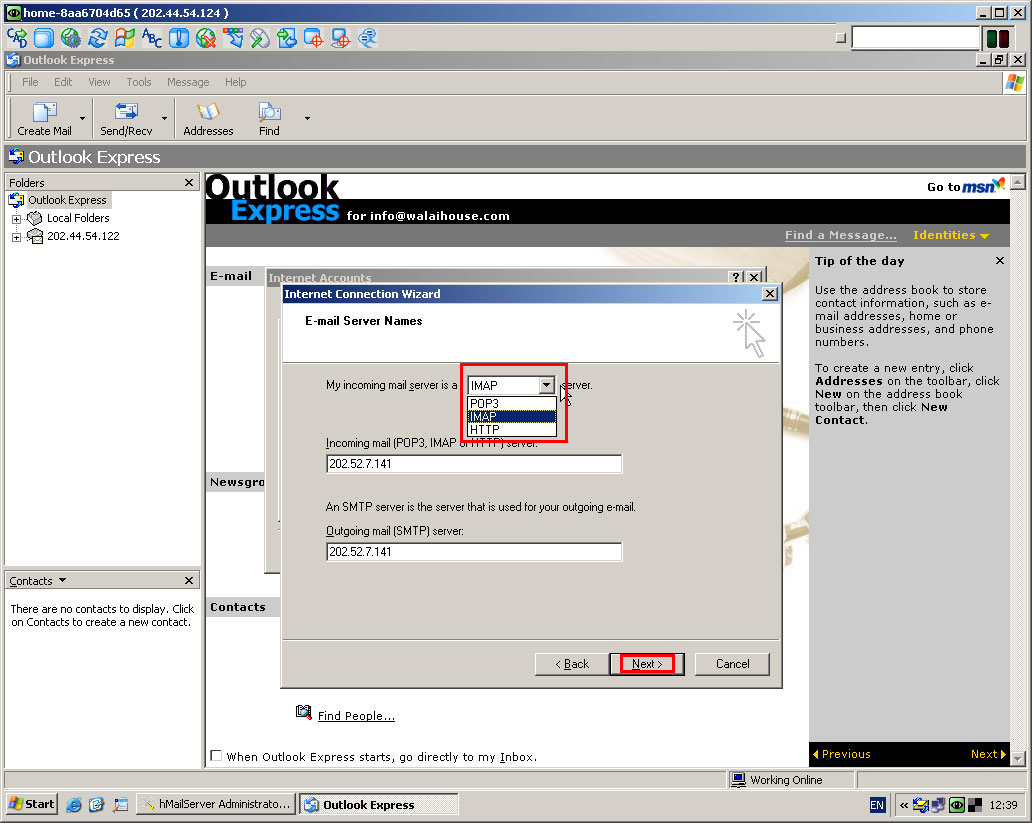
Task: Open the Edit menu
Action: 63,82
